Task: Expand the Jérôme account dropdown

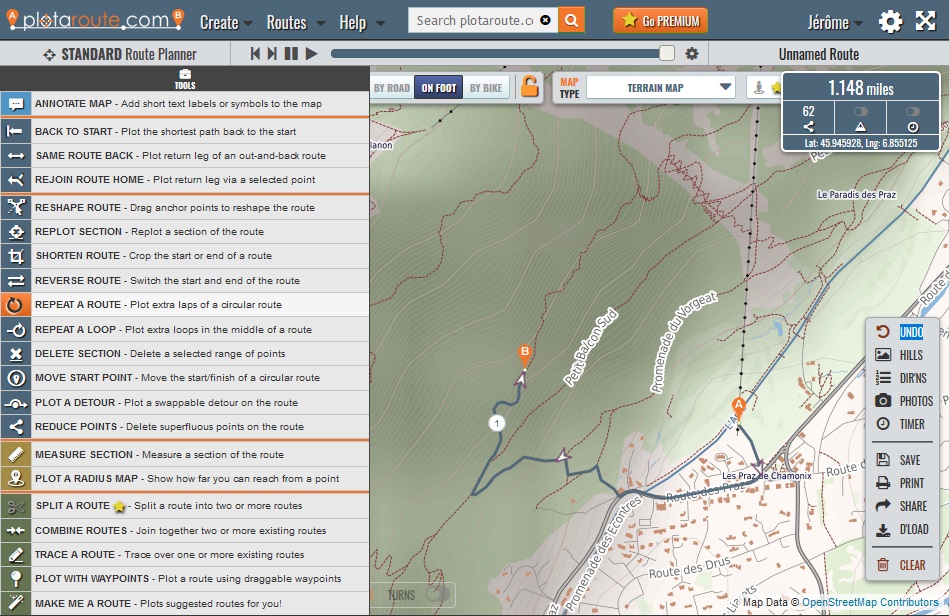Action: (836, 22)
